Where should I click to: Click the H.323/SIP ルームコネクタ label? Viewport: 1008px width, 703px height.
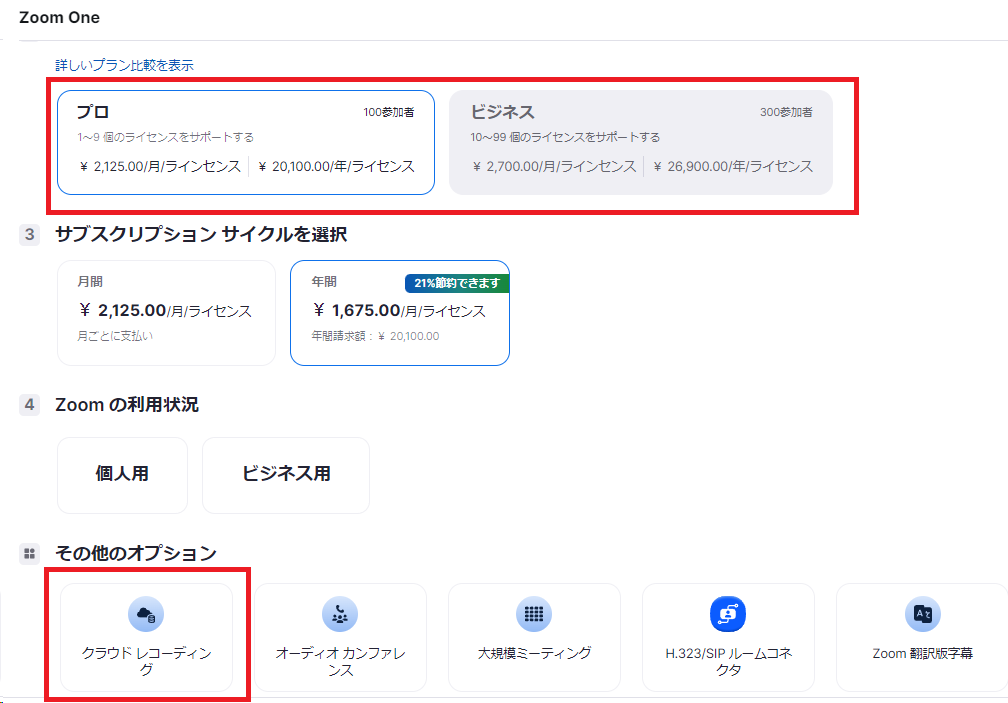[728, 661]
